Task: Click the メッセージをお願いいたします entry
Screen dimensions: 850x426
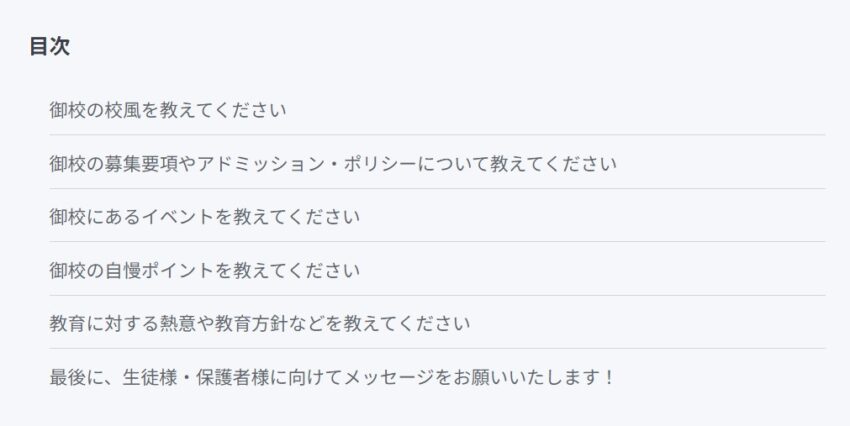Action: (x=332, y=377)
